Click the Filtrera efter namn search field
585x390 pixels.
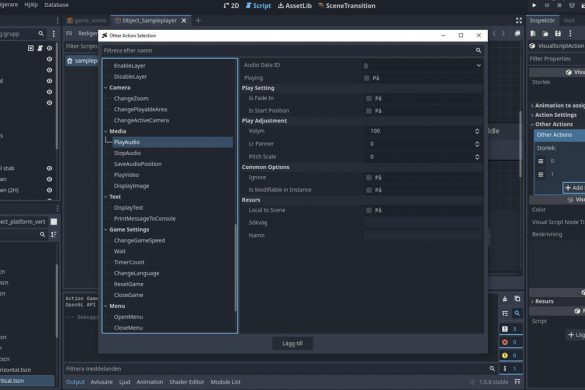292,50
